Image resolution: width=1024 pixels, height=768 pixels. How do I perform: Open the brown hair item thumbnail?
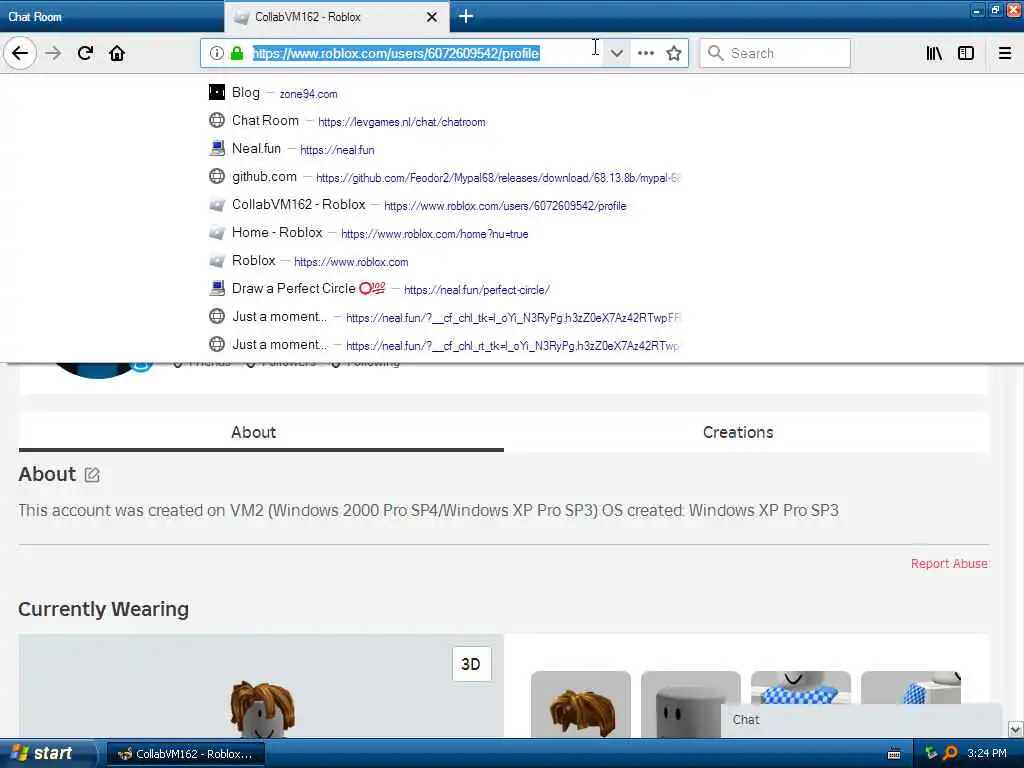[x=581, y=705]
